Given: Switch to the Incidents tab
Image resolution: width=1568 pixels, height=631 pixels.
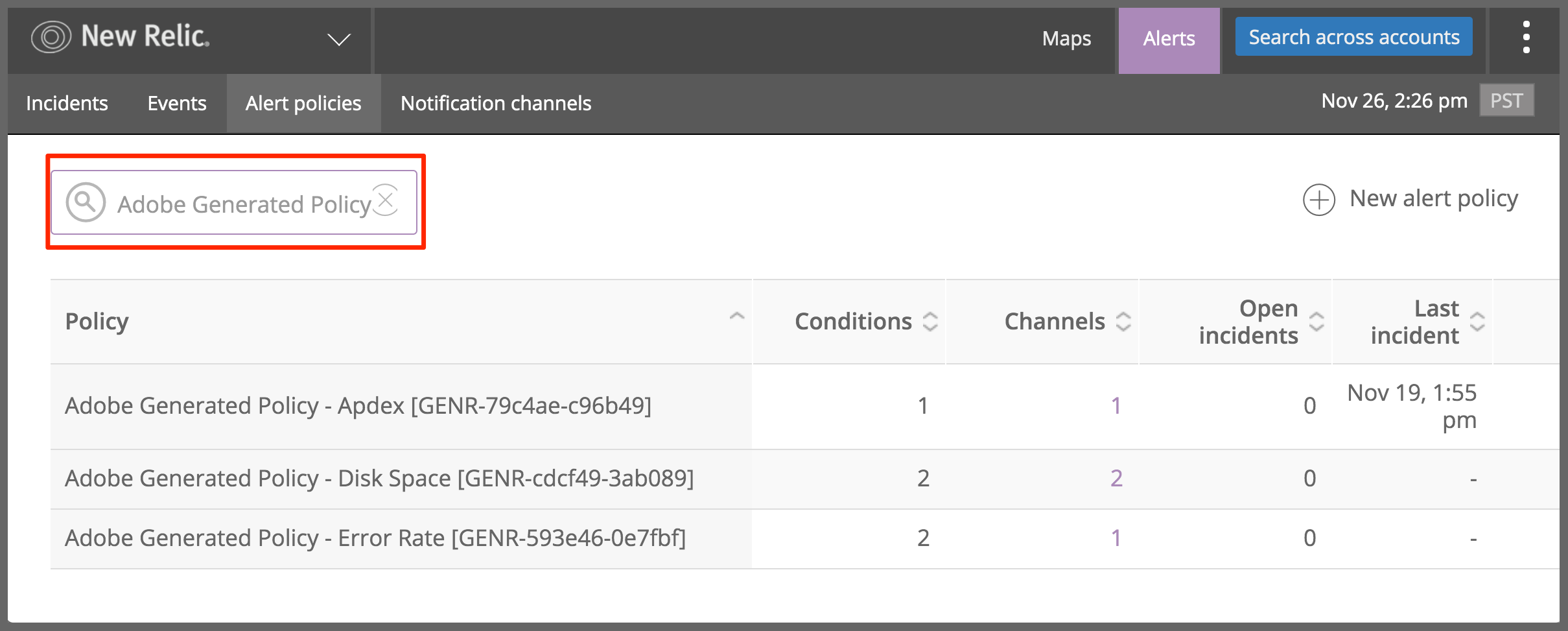Looking at the screenshot, I should [67, 103].
